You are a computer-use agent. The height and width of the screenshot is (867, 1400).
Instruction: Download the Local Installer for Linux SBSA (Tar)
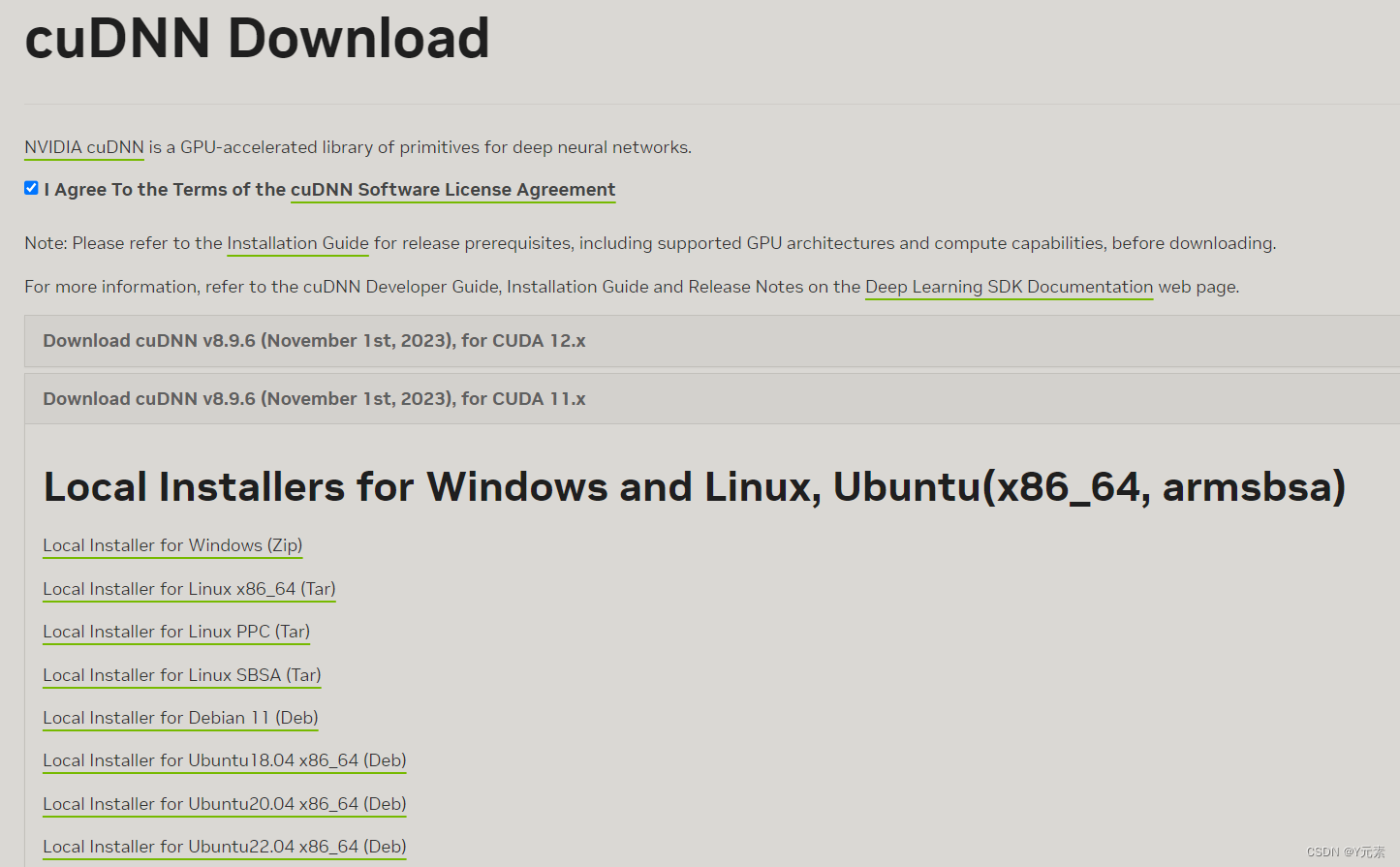[x=181, y=675]
